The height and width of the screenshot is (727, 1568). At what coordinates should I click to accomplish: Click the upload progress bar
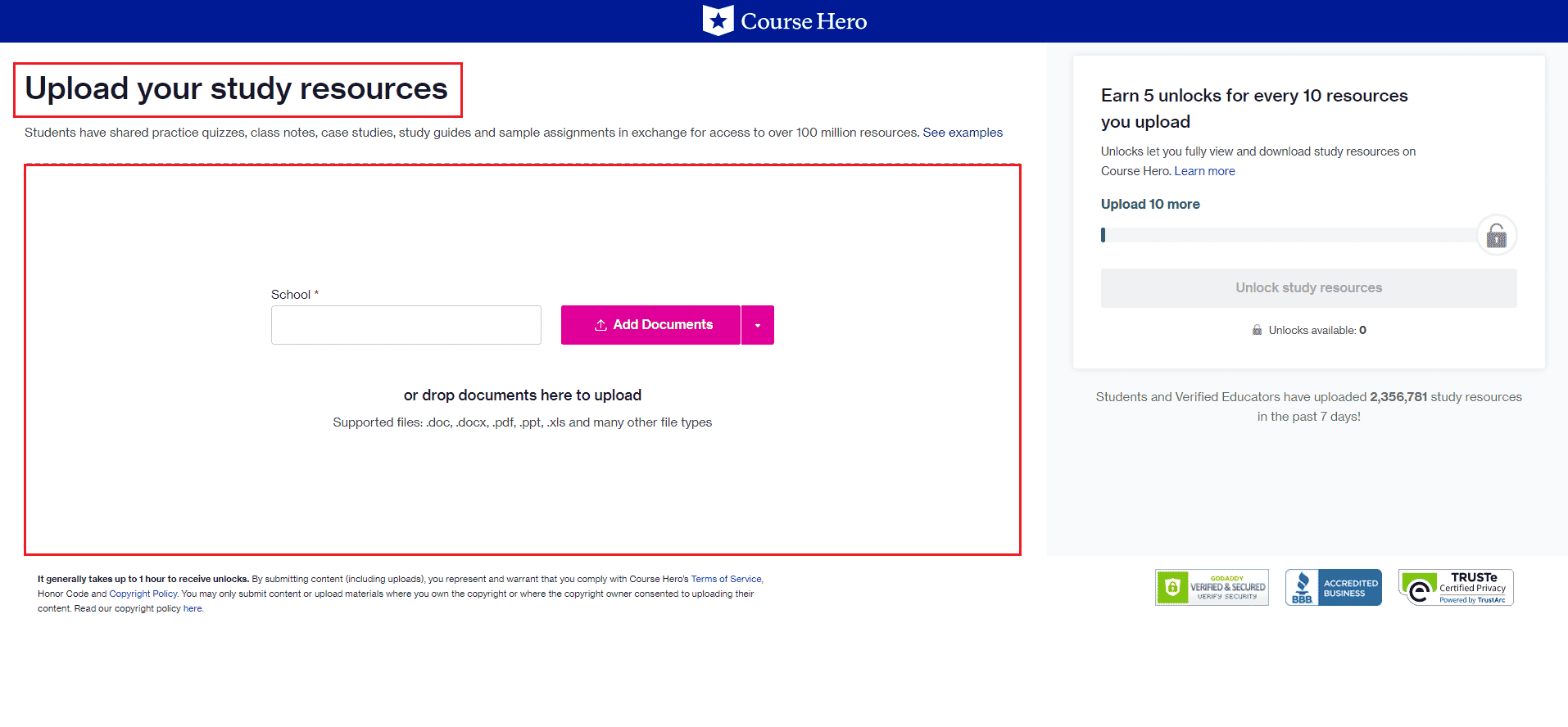point(1289,235)
